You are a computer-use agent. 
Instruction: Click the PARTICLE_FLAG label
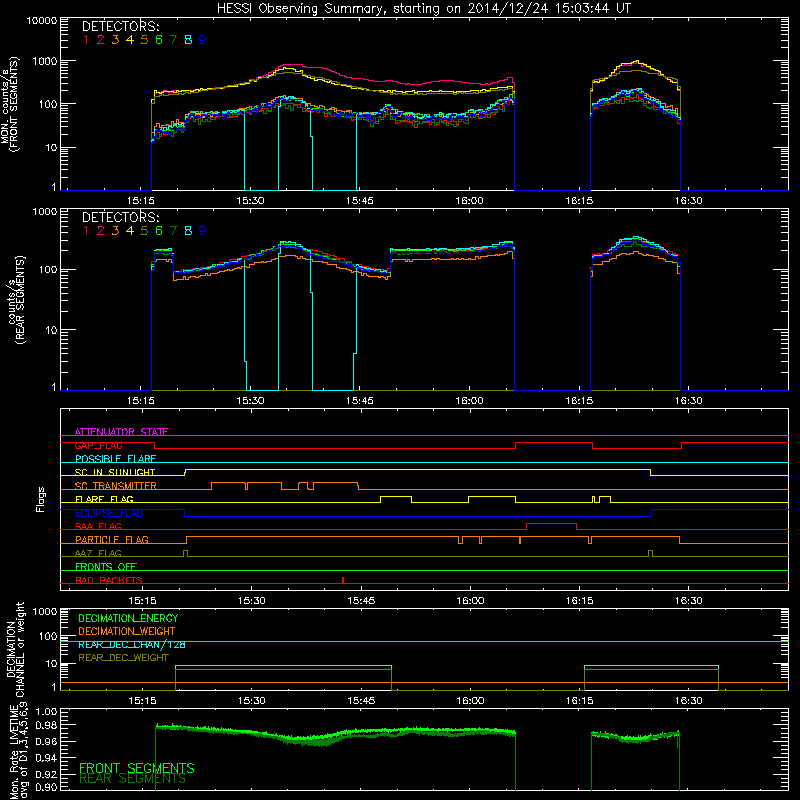click(112, 539)
